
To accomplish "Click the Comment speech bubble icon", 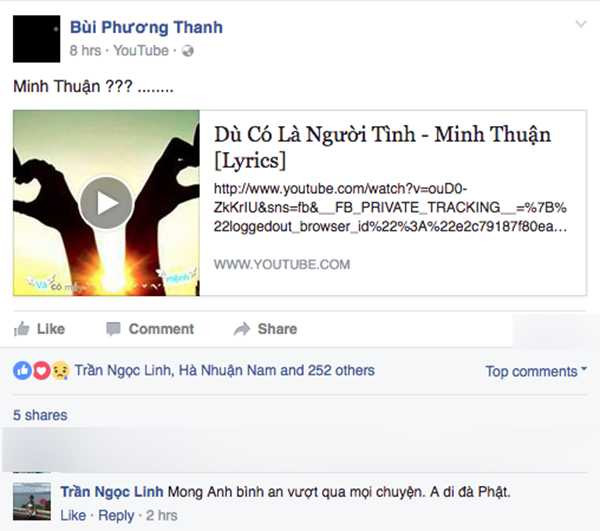I will (x=113, y=329).
